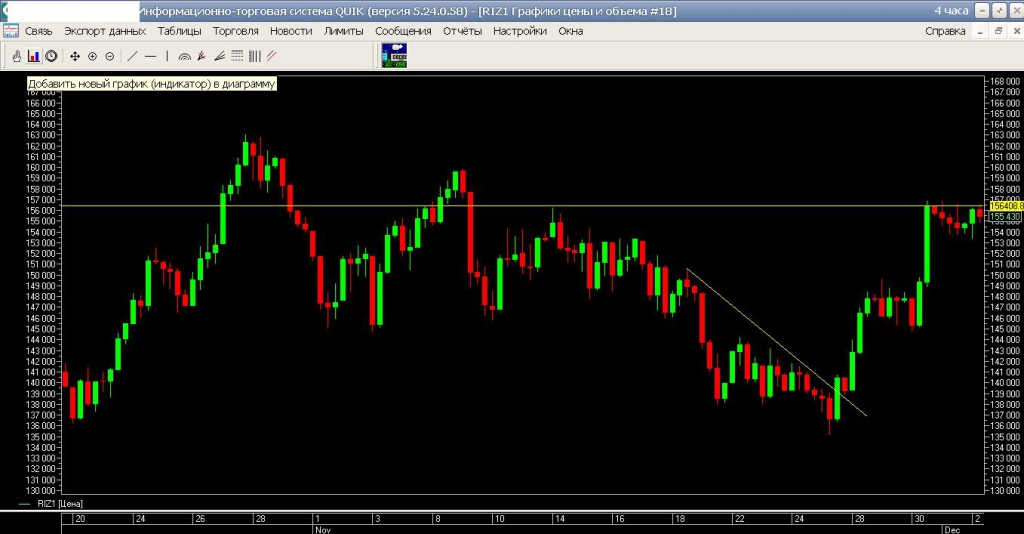Restore down the inner chart window
Image resolution: width=1024 pixels, height=534 pixels.
[998, 31]
